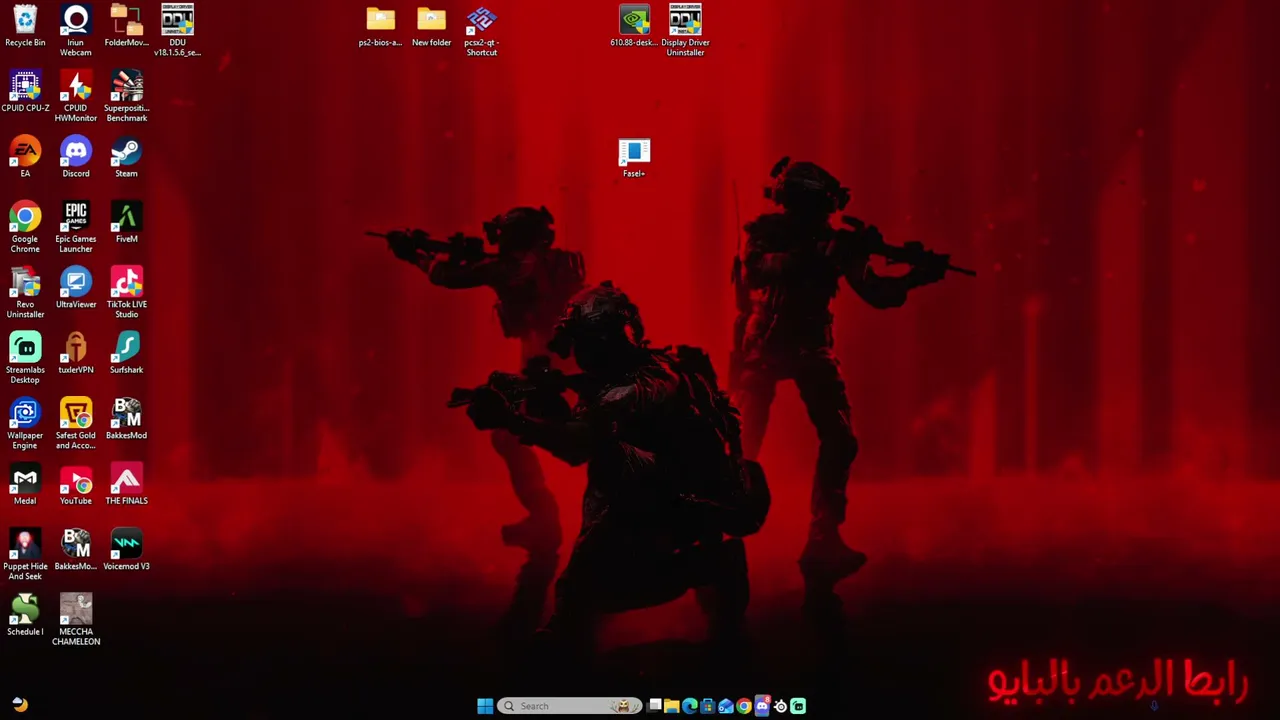Select the Surfshark desktop shortcut
The height and width of the screenshot is (720, 1280).
pos(126,354)
